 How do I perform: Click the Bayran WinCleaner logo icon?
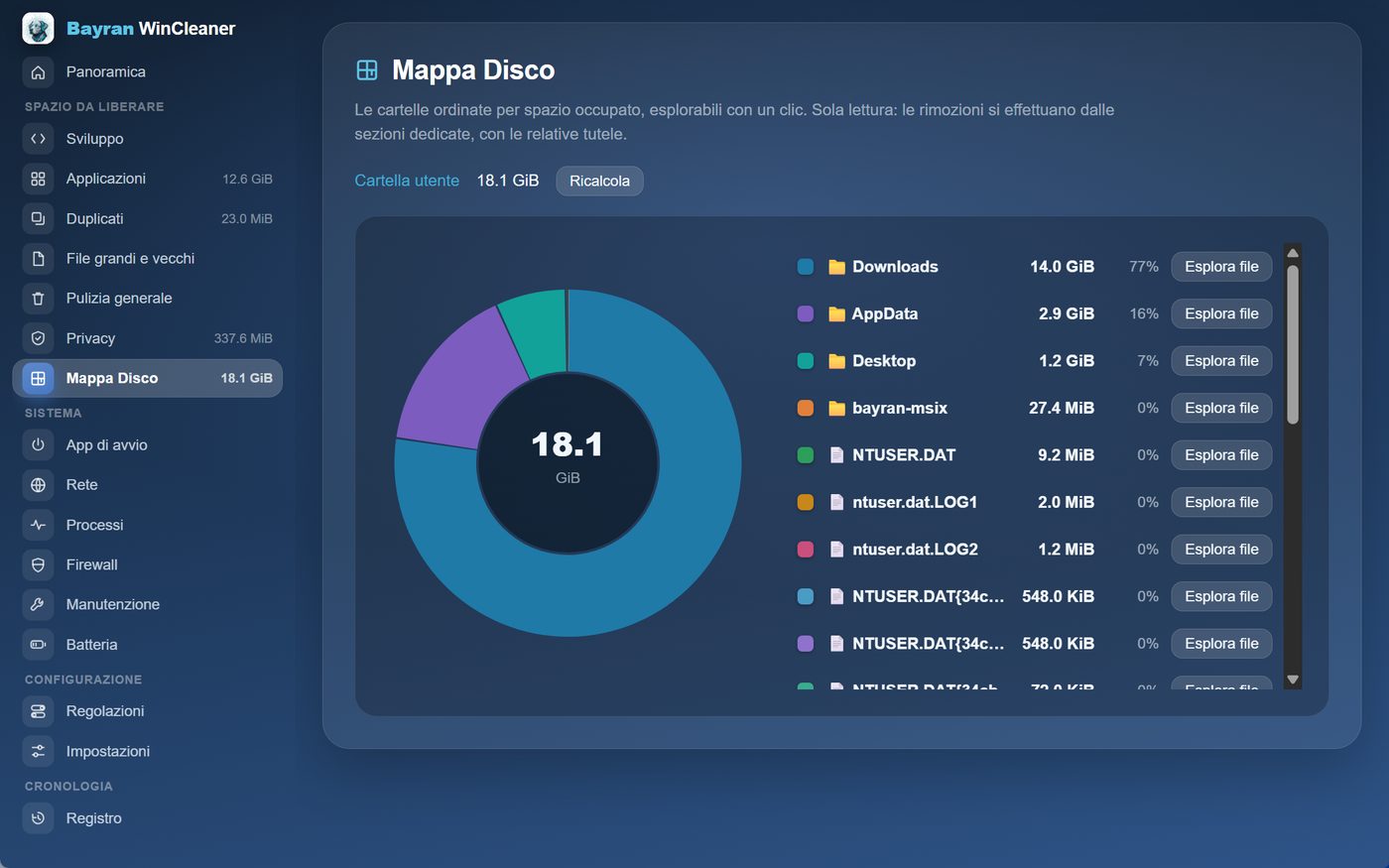click(38, 29)
